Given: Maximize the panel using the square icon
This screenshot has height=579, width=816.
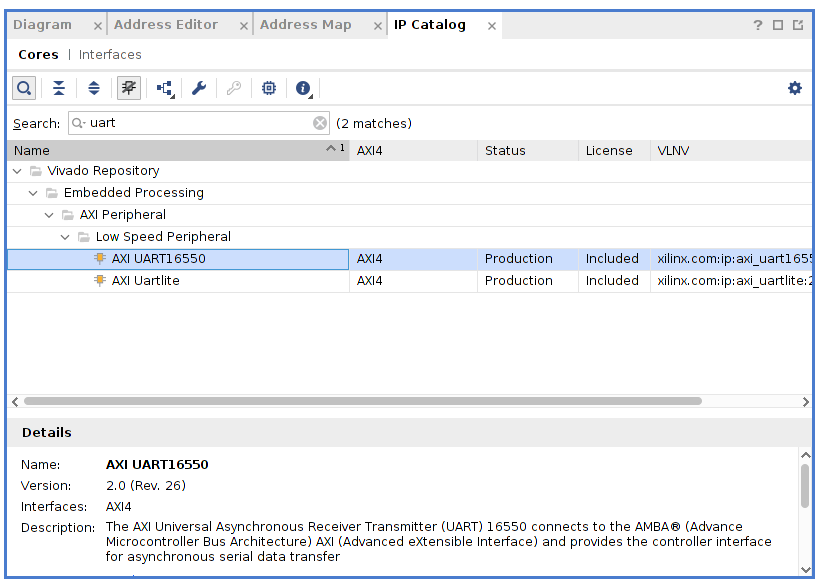Looking at the screenshot, I should [778, 25].
